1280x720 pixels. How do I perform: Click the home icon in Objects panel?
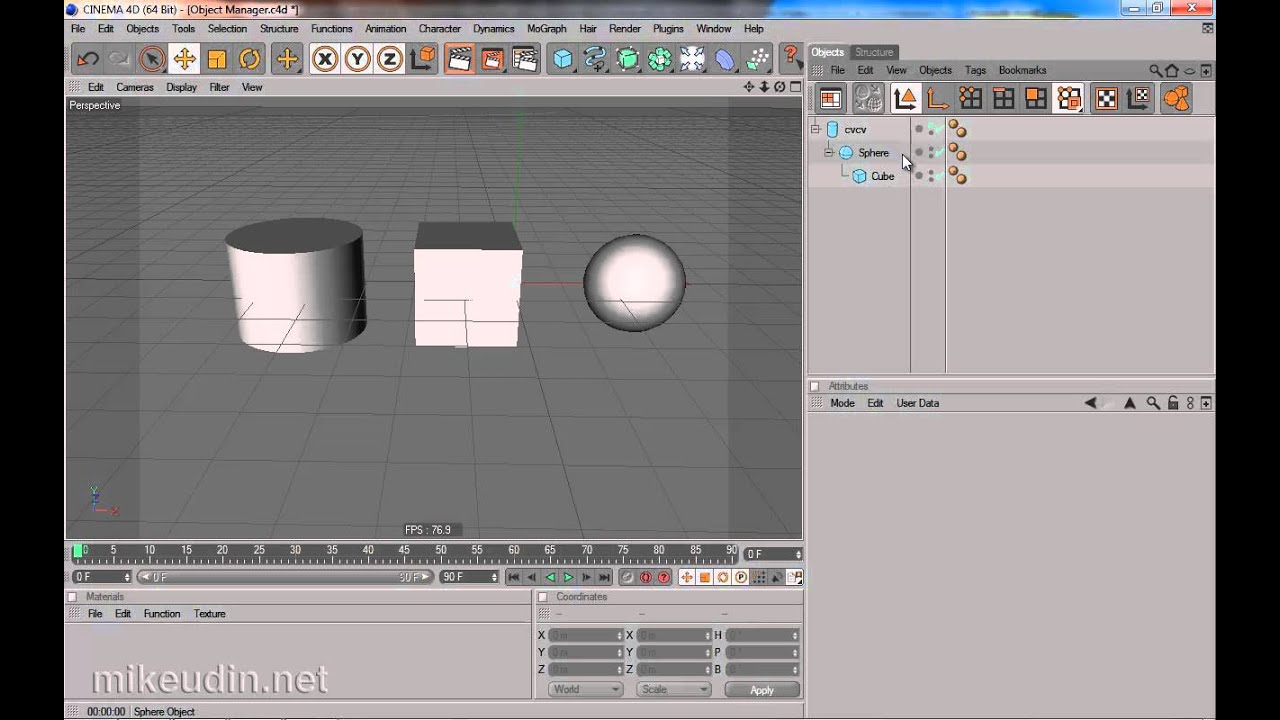click(x=1172, y=71)
